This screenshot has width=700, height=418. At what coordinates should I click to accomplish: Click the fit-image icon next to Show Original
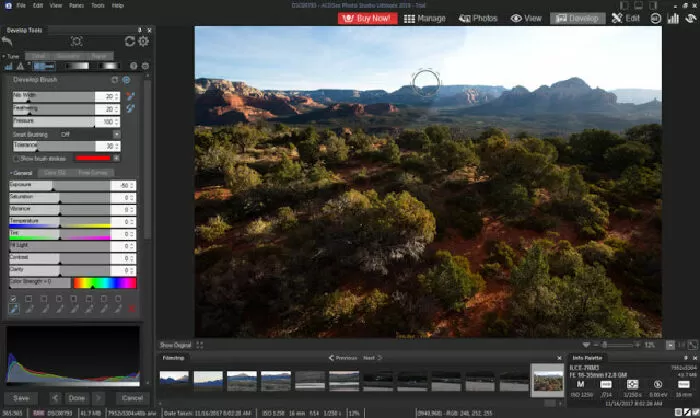click(200, 345)
